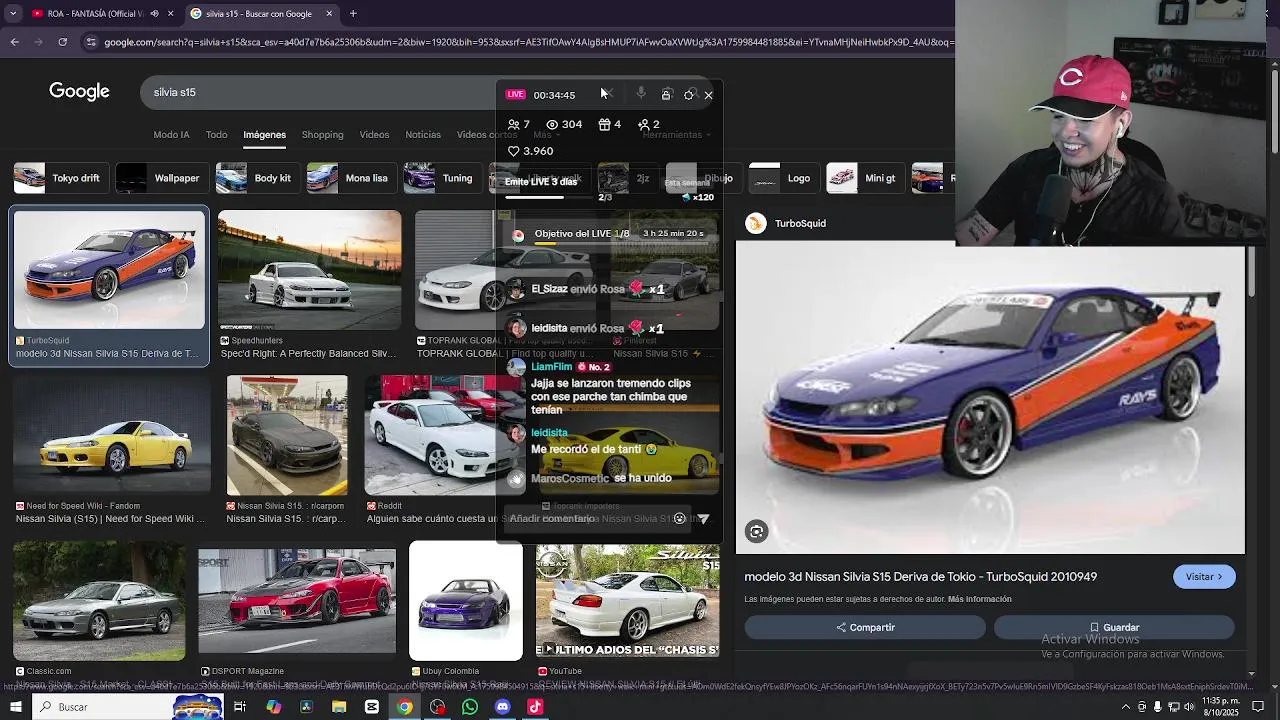Click the 'Guardar' button

coord(1114,627)
